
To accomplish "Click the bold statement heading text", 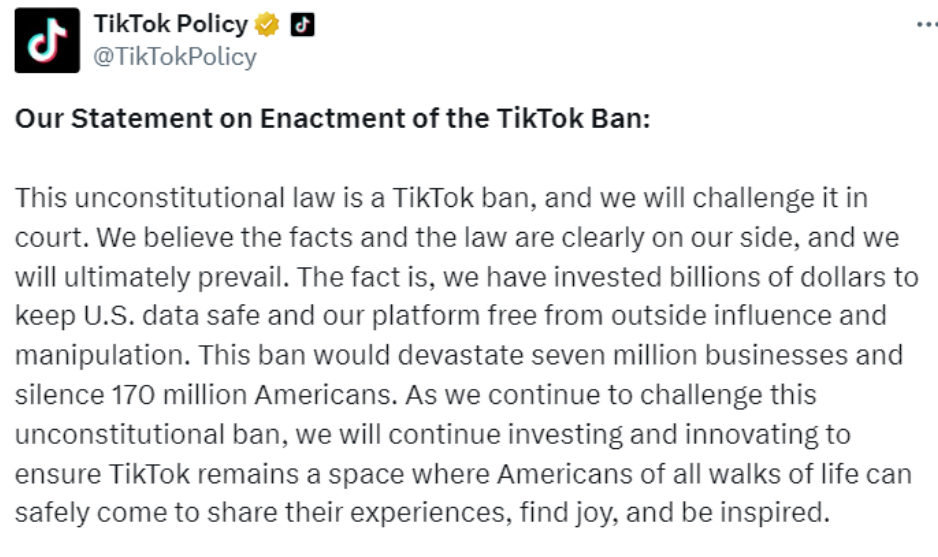I will tap(332, 119).
